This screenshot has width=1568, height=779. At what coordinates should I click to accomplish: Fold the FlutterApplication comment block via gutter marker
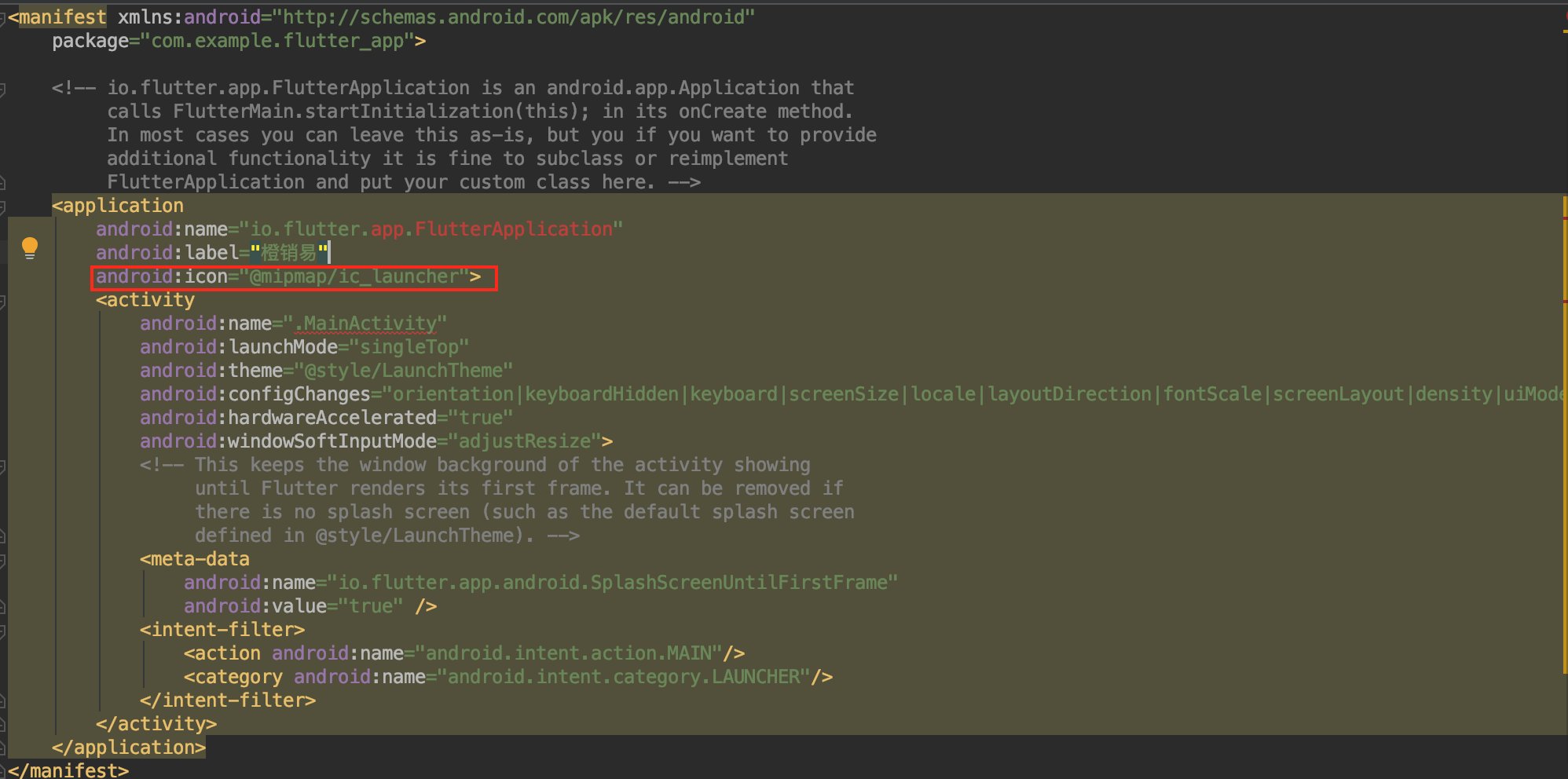coord(2,90)
